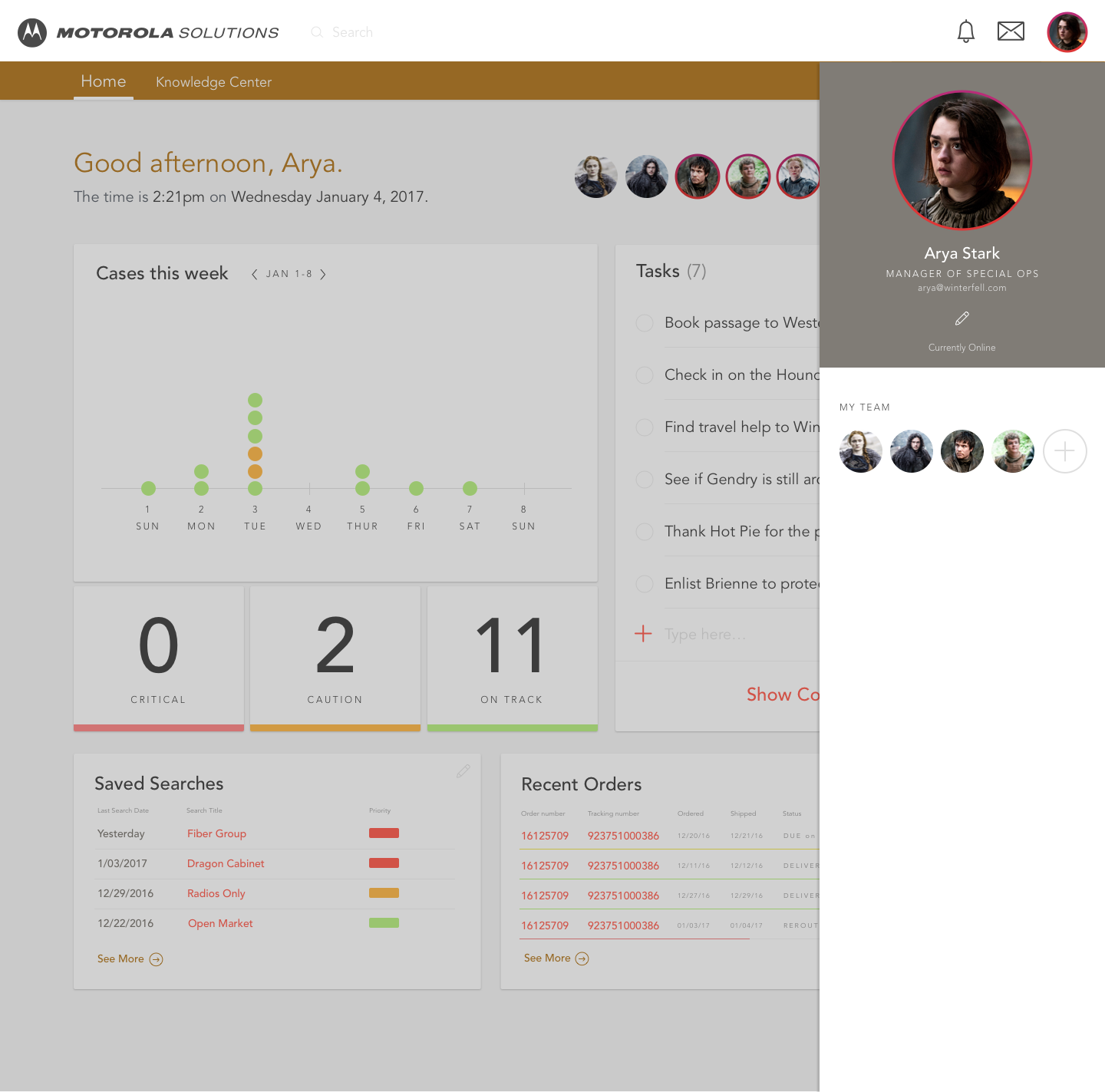This screenshot has width=1105, height=1092.
Task: Check off the 'Book passage to West' task
Action: point(645,323)
